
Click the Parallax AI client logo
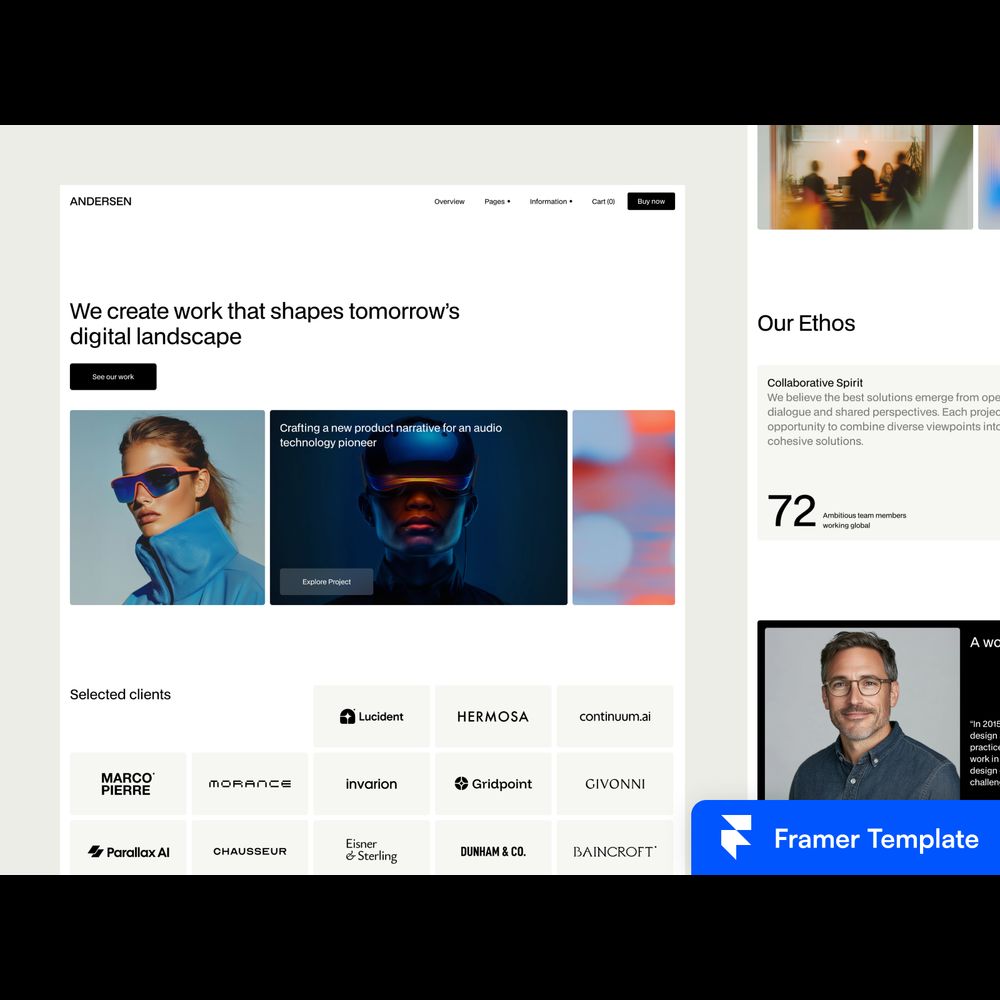coord(129,852)
